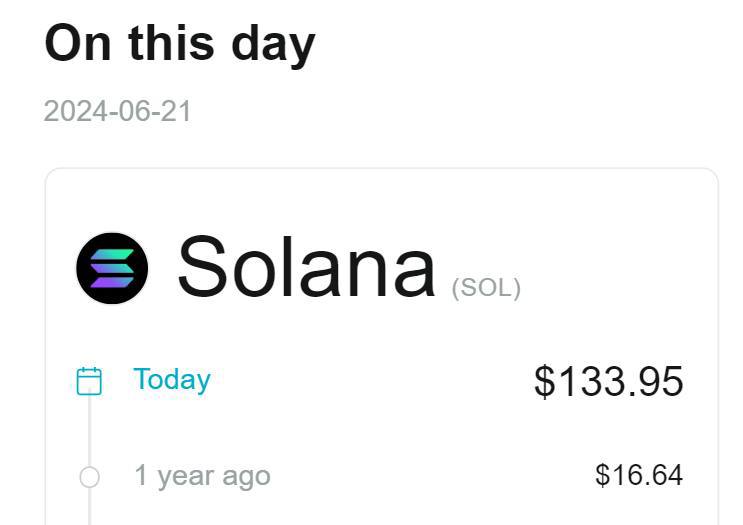Viewport: 743px width, 525px height.
Task: Click the 2024-06-21 date text
Action: pos(117,111)
